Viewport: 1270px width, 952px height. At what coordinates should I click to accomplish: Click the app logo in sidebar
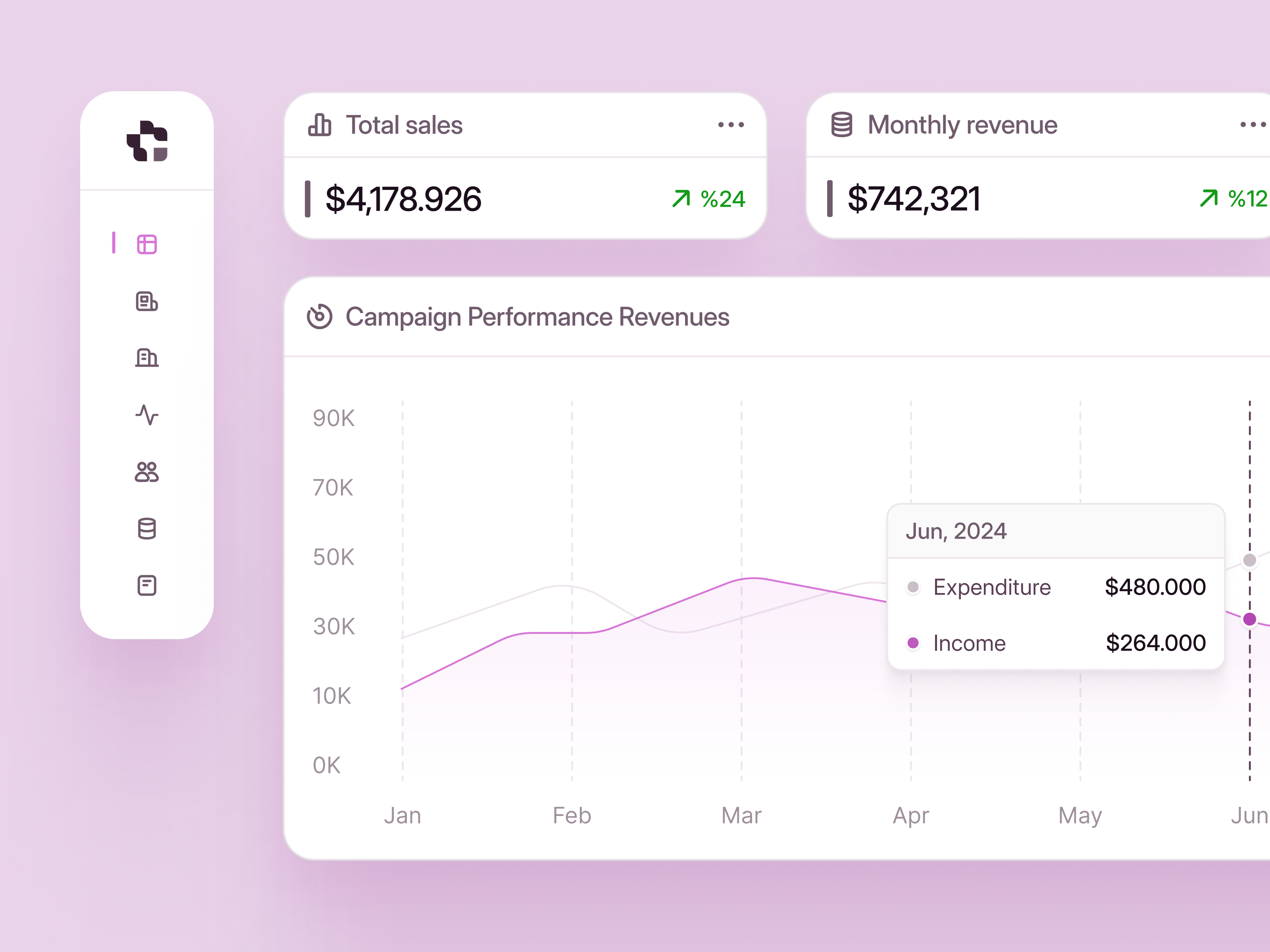click(x=147, y=141)
